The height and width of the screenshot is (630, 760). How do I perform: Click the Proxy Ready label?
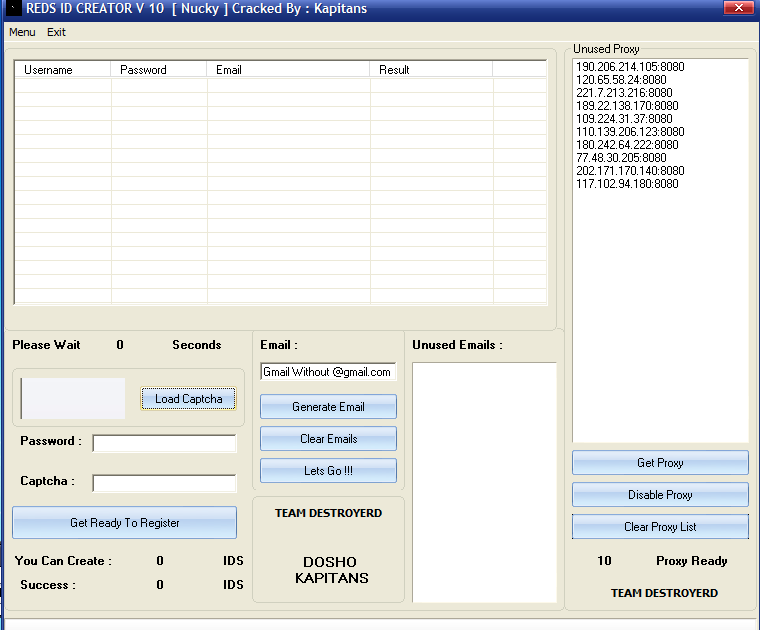(692, 561)
